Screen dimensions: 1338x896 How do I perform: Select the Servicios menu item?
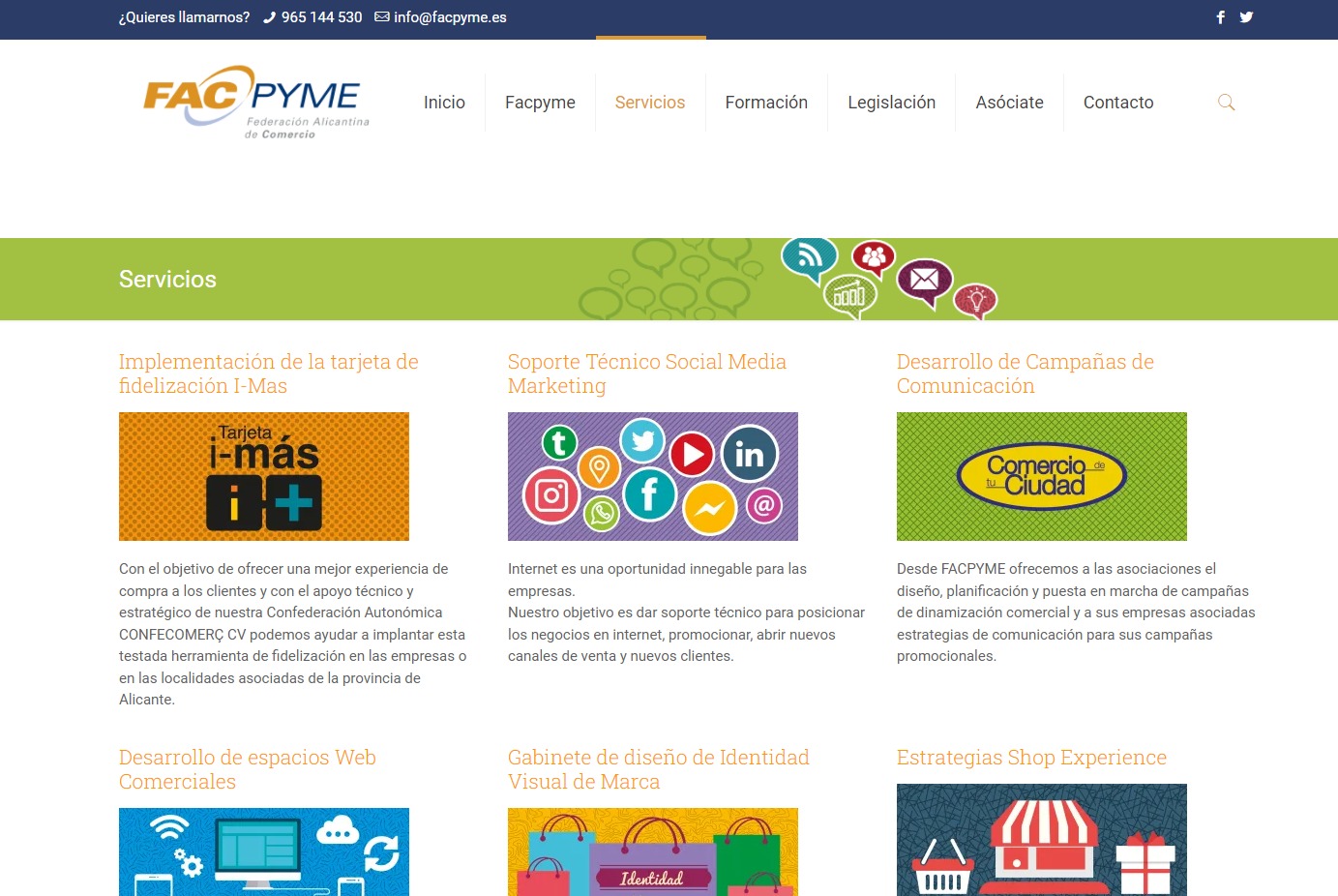coord(650,103)
